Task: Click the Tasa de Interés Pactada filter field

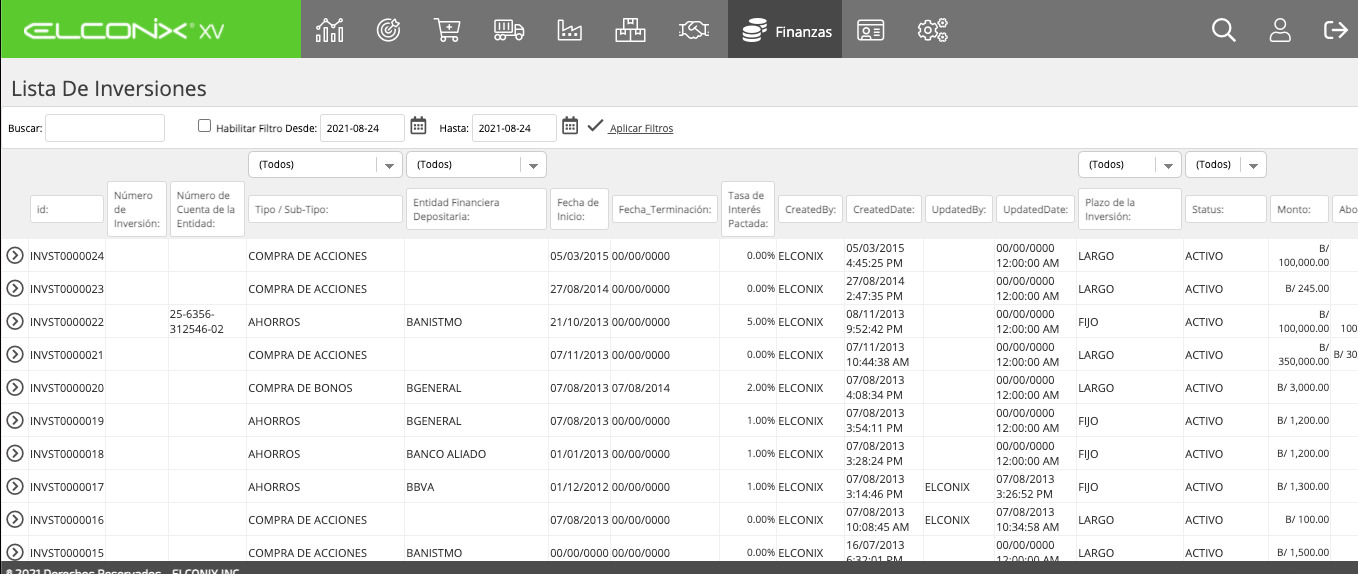Action: pyautogui.click(x=747, y=209)
